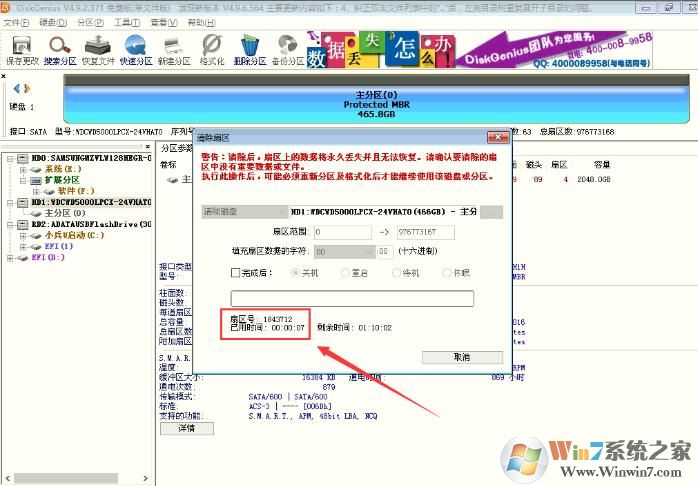The width and height of the screenshot is (698, 486).
Task: Click the DiskGenius data-loss help banner
Action: pyautogui.click(x=381, y=50)
